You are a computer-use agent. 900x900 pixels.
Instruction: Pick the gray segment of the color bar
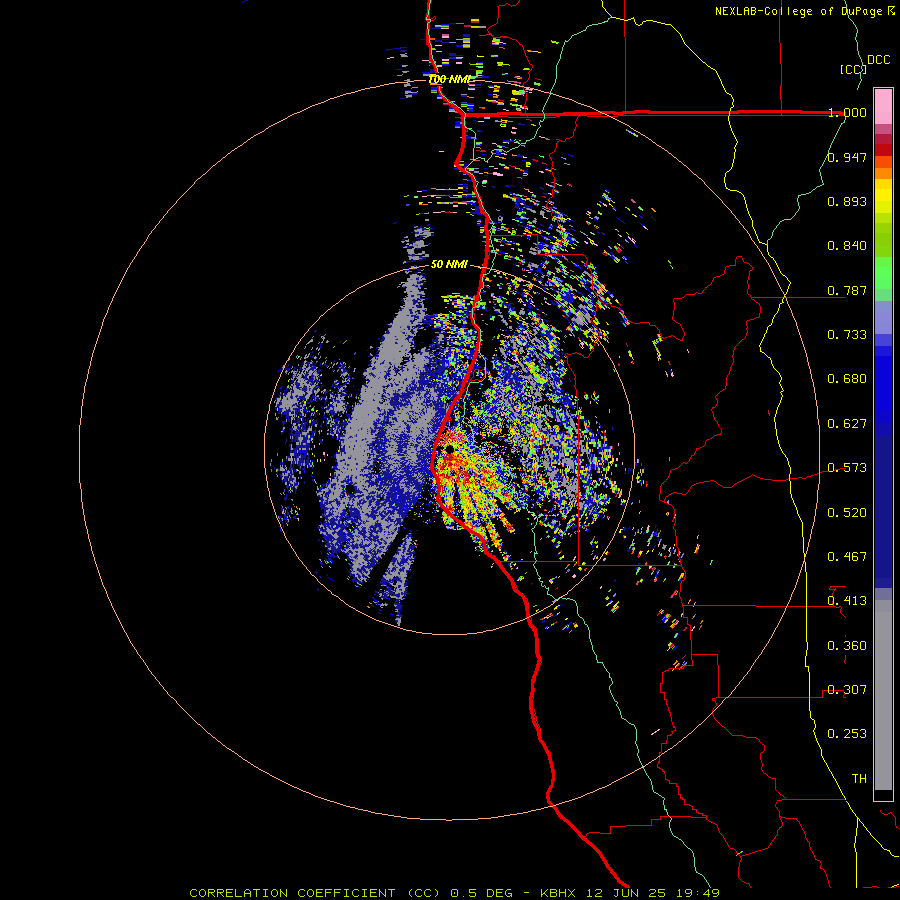coord(883,695)
